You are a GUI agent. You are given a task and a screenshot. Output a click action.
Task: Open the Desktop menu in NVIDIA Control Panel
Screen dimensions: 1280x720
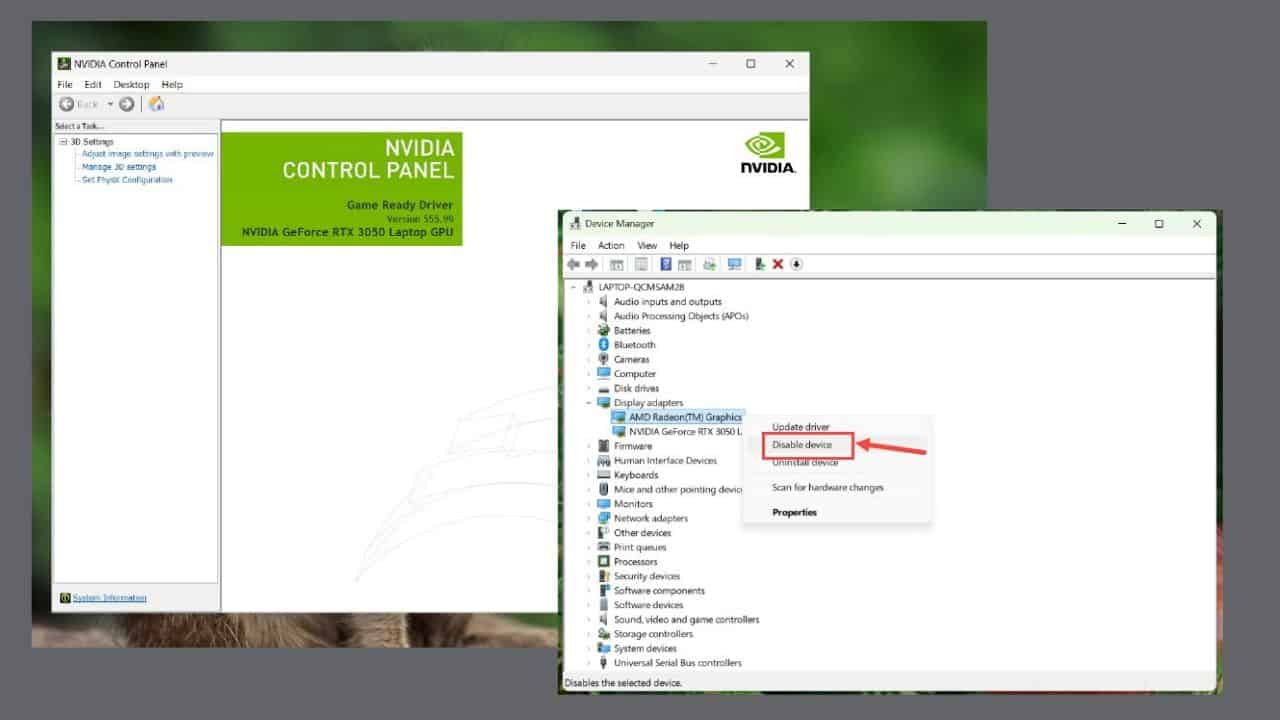(x=131, y=85)
